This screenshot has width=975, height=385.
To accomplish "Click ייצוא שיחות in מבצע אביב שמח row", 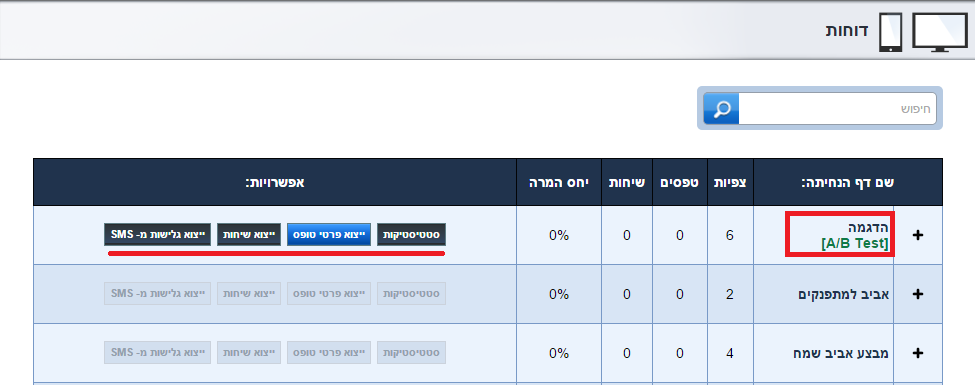I will pos(249,353).
